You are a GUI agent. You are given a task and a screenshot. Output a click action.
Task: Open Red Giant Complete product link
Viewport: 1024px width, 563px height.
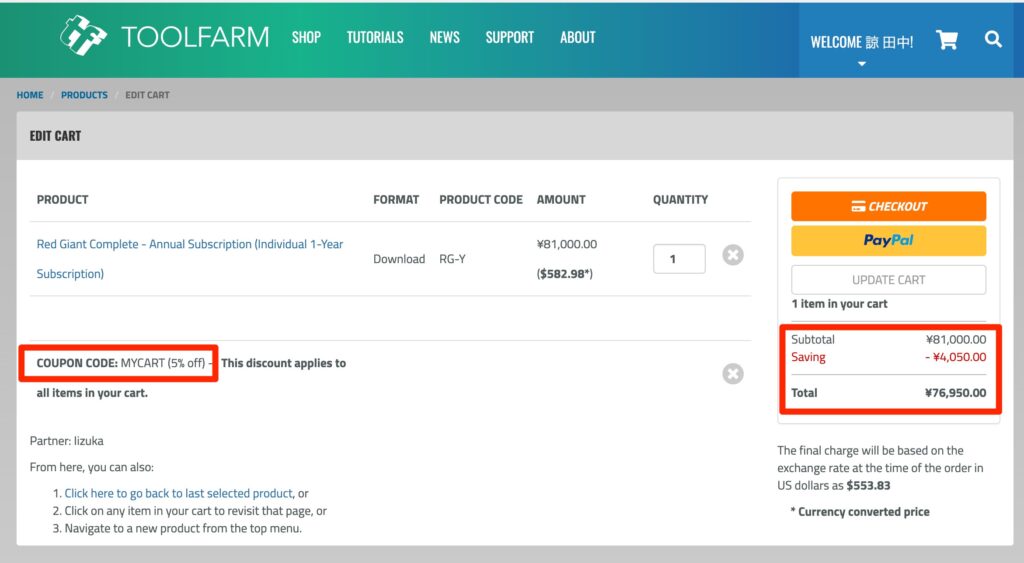pyautogui.click(x=189, y=259)
